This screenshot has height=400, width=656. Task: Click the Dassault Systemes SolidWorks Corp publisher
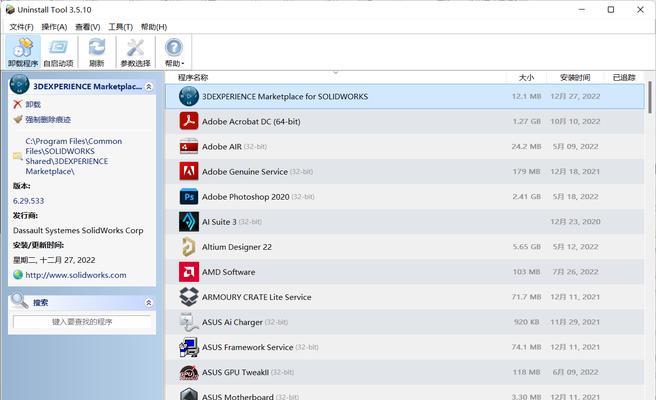coord(78,231)
